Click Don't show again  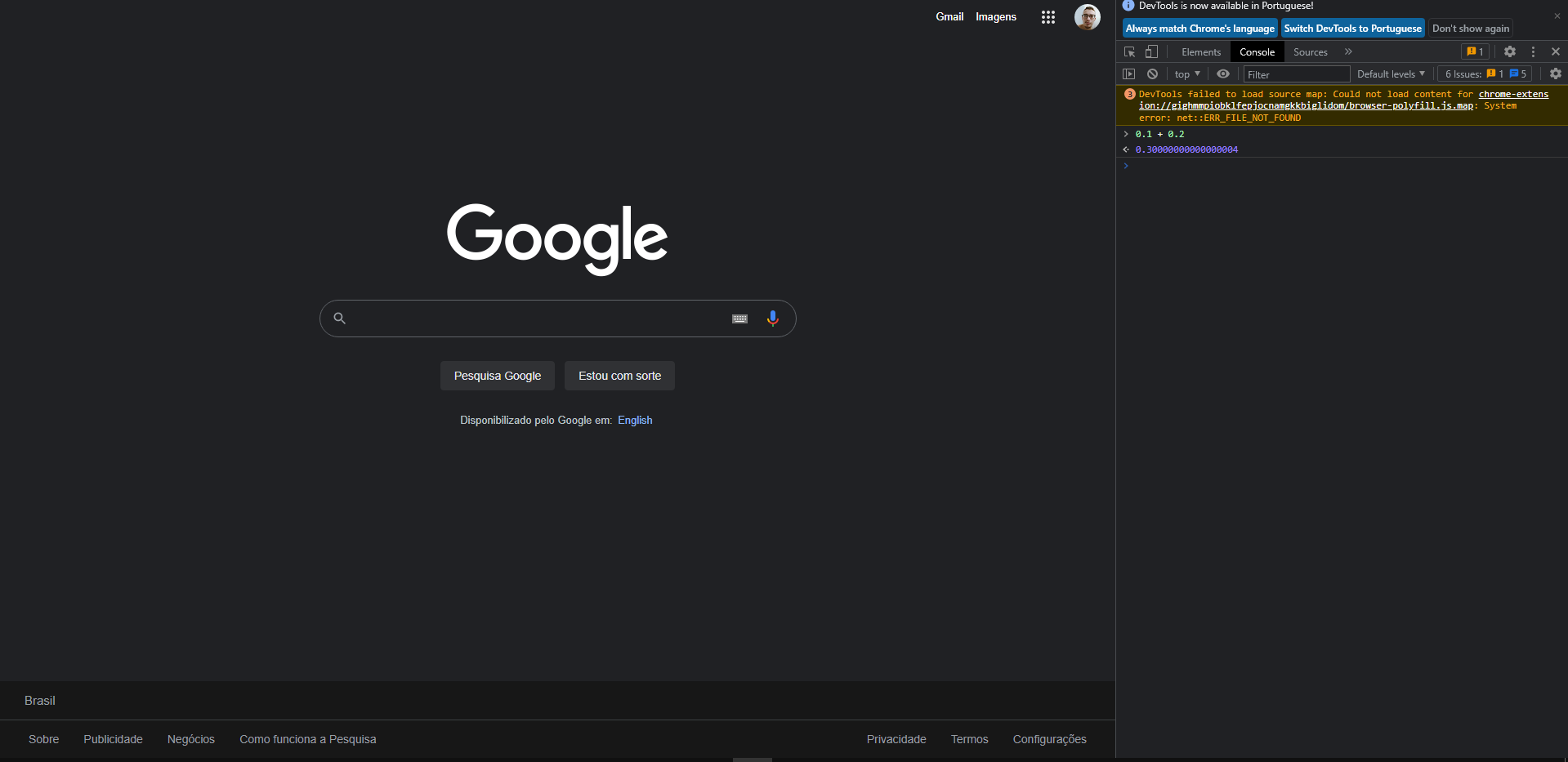coord(1470,28)
